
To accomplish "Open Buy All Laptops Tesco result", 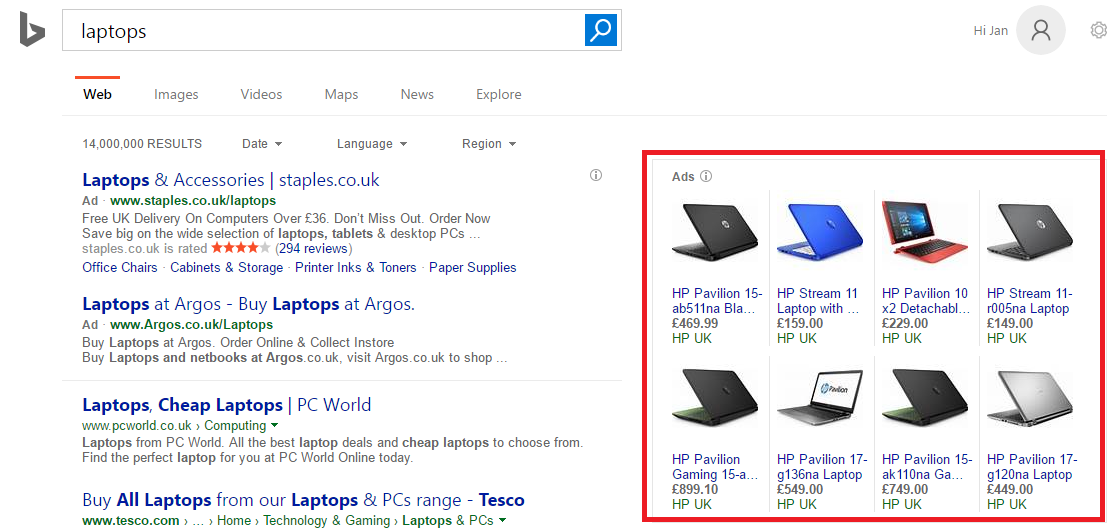I will [303, 500].
